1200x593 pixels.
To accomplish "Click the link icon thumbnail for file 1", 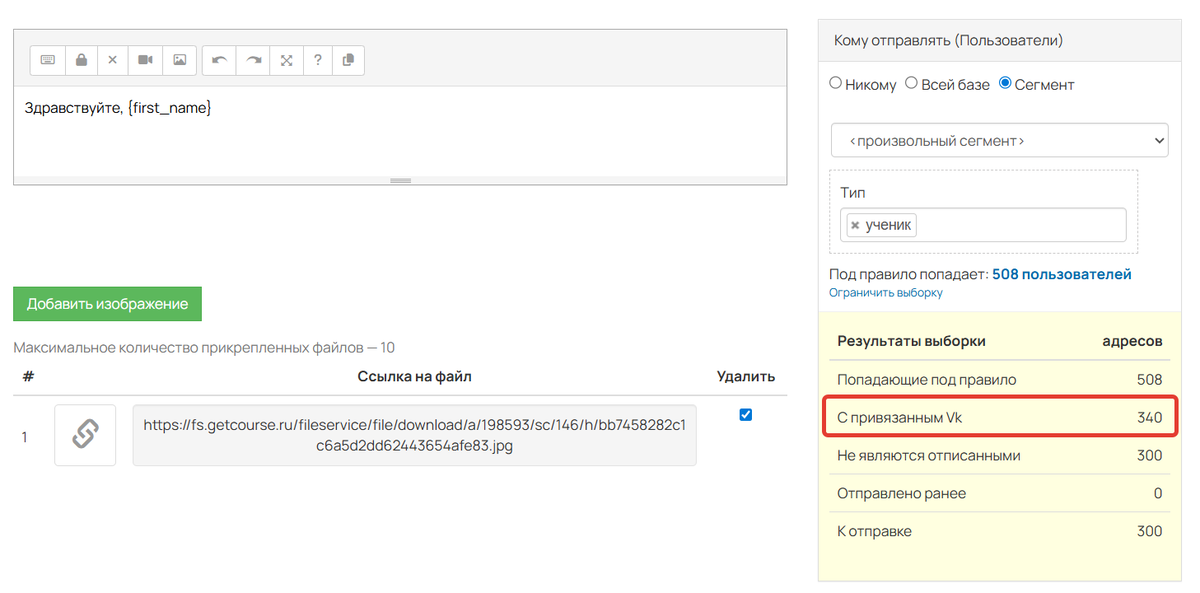I will point(85,435).
